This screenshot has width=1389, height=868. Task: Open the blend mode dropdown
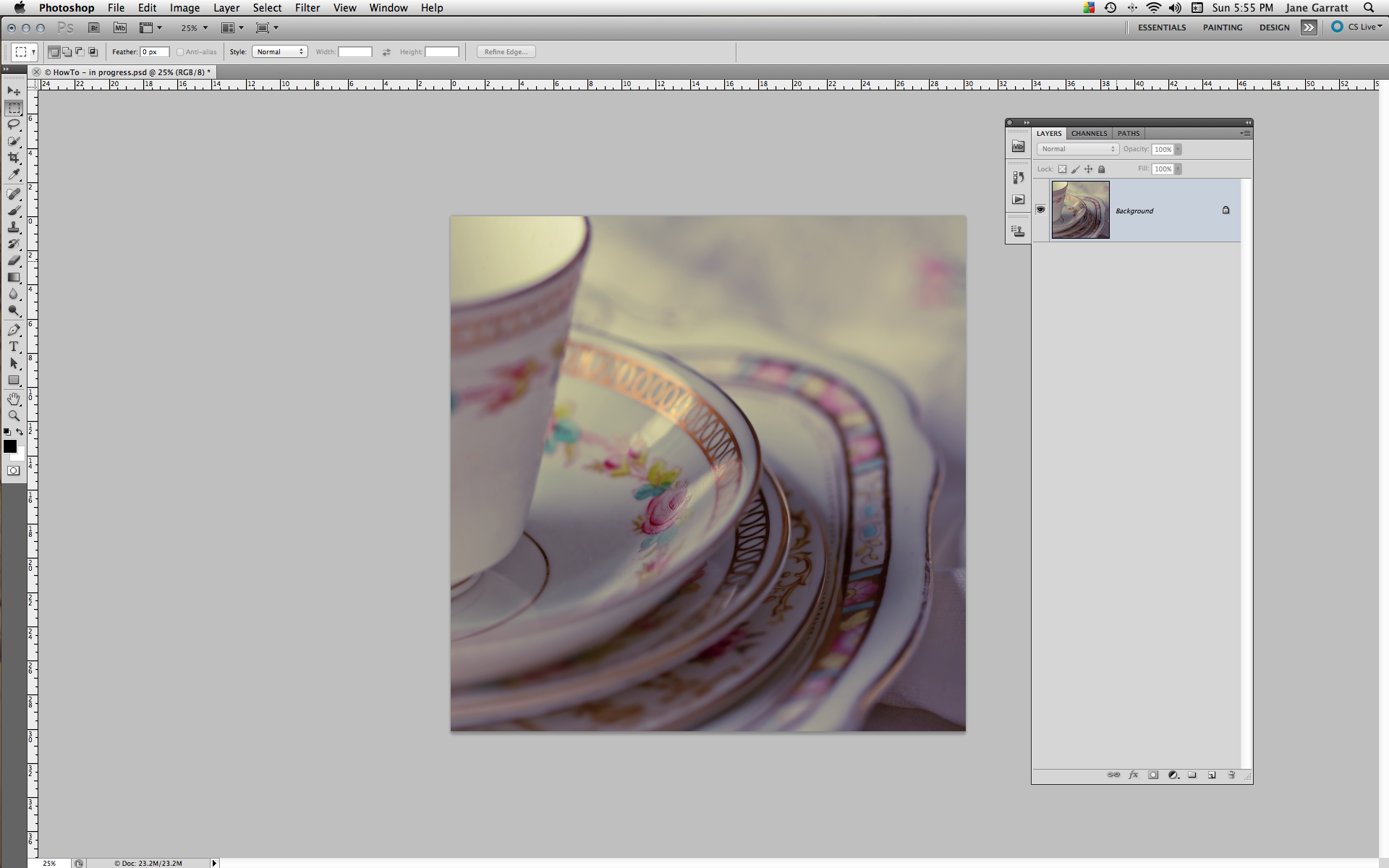click(x=1076, y=149)
